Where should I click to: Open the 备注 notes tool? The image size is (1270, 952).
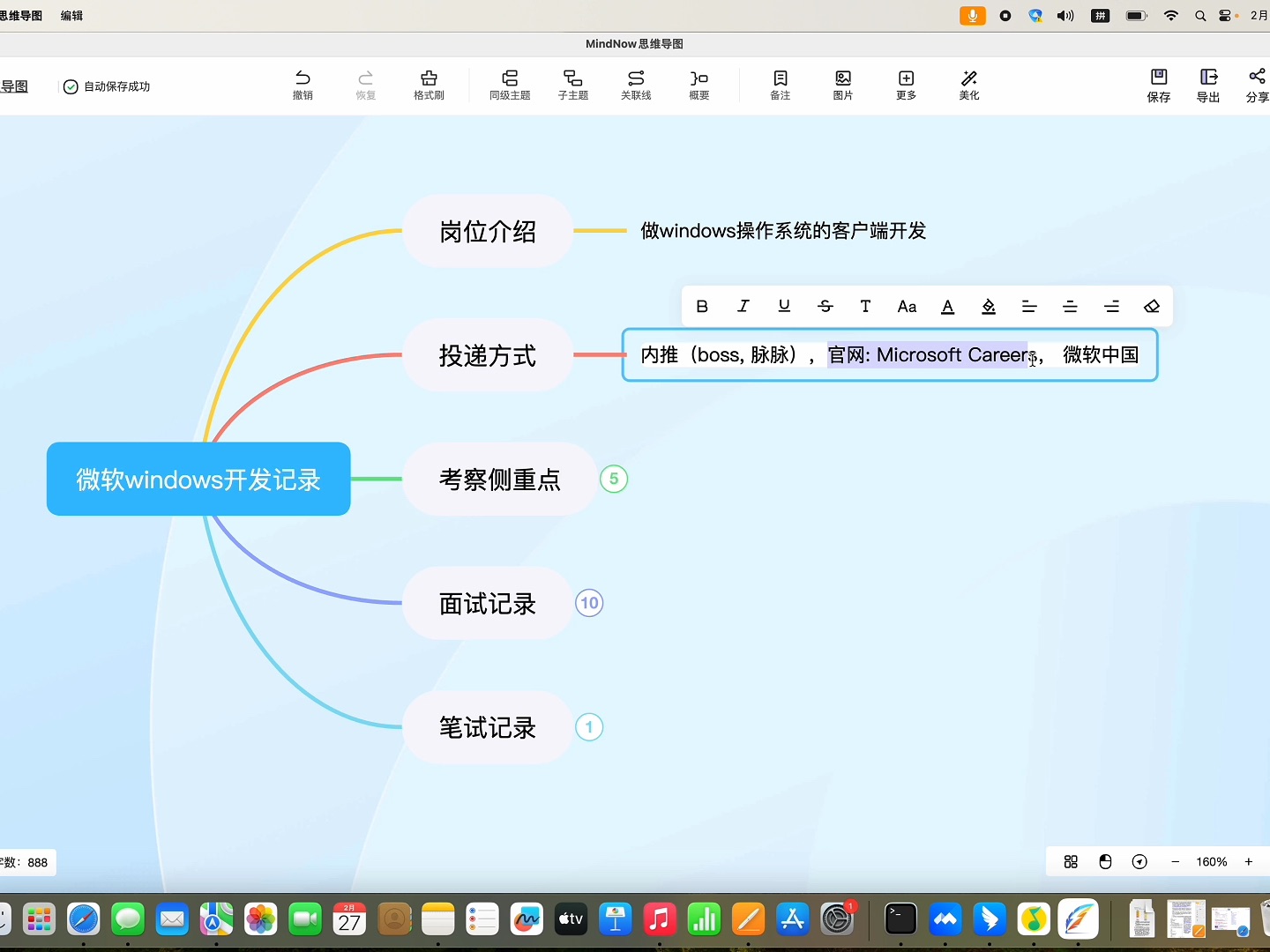(x=781, y=85)
